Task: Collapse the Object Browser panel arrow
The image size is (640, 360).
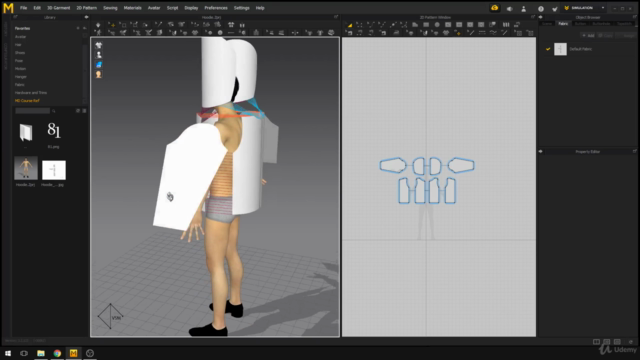Action: [x=541, y=17]
